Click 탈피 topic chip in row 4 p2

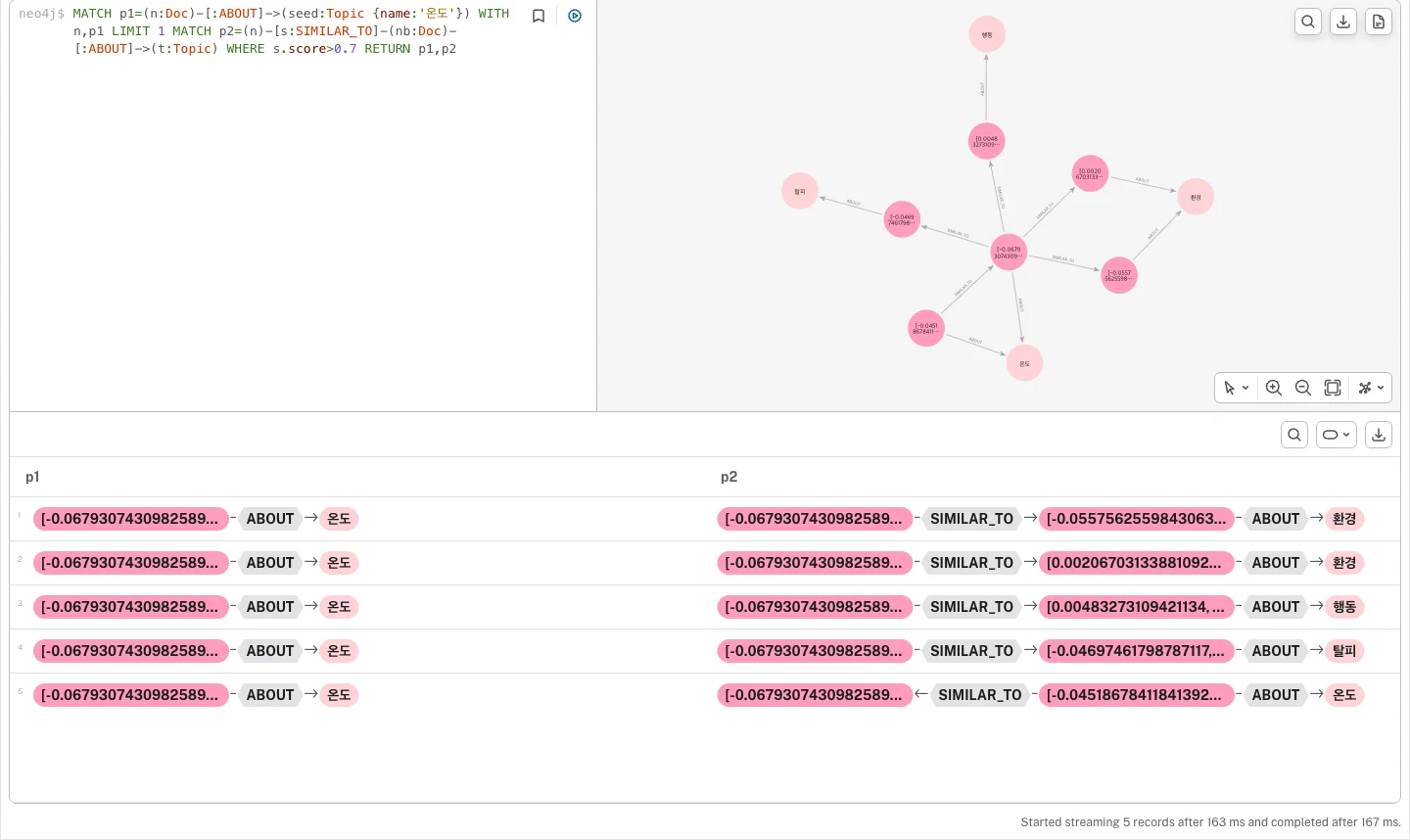pyautogui.click(x=1344, y=651)
